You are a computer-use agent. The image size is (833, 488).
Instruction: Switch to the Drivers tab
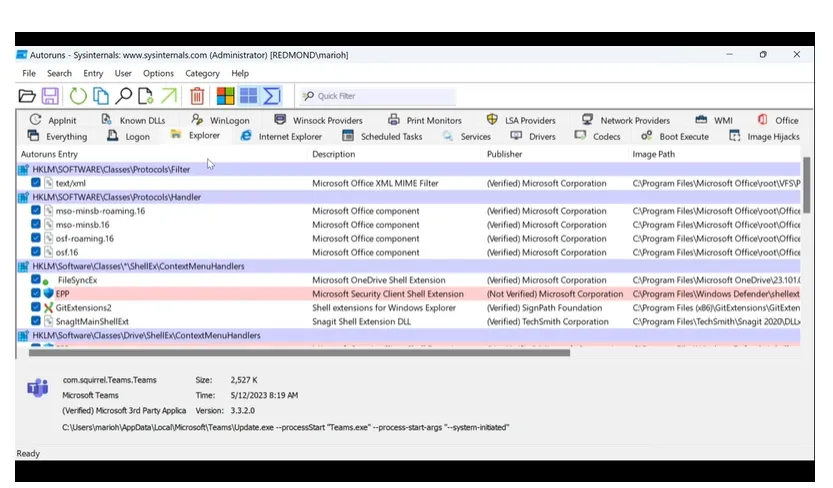coord(532,136)
